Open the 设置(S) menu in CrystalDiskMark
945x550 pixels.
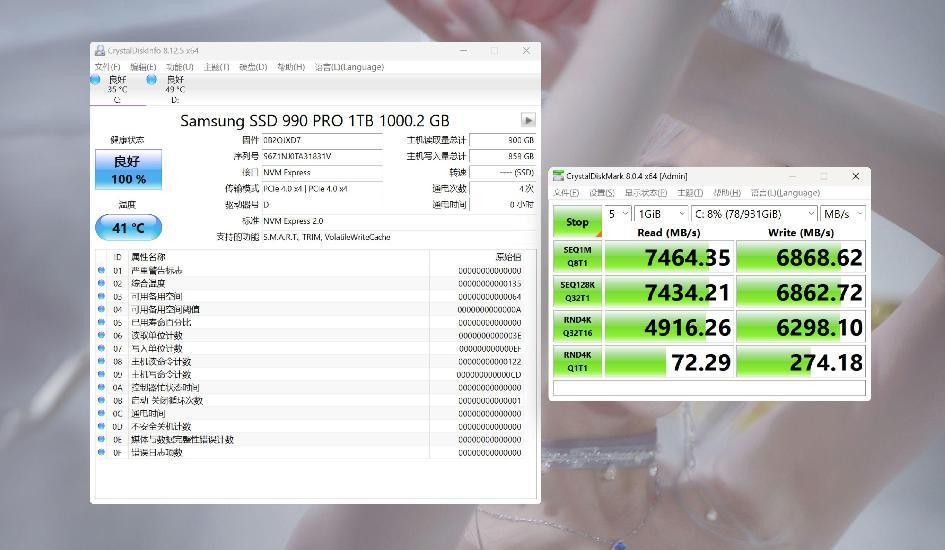tap(601, 193)
